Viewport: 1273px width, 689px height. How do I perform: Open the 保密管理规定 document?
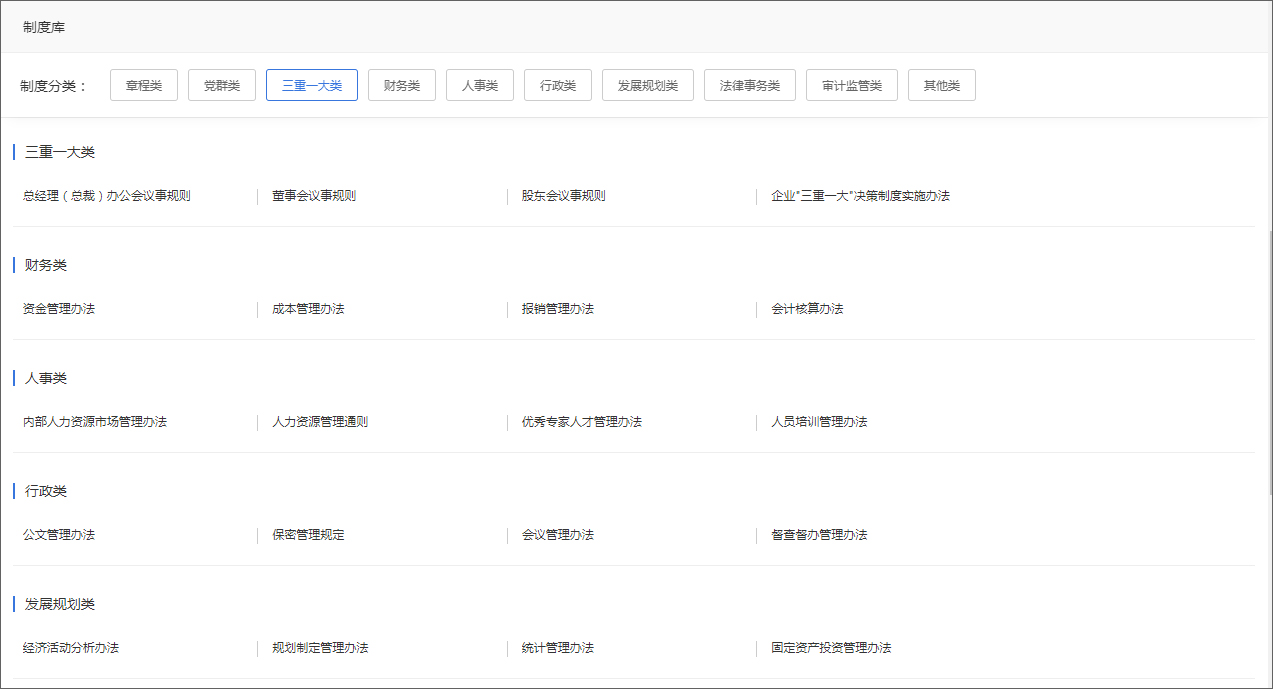coord(306,535)
